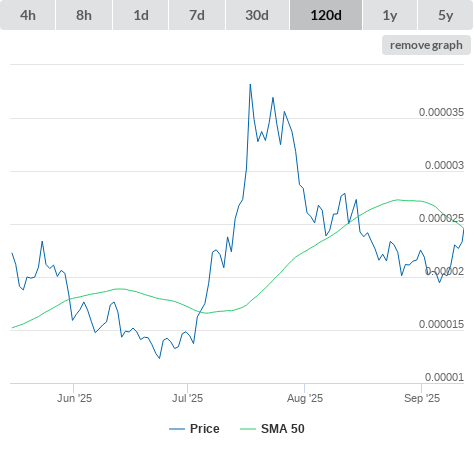Click the 0.00001 y-axis label

444,377
